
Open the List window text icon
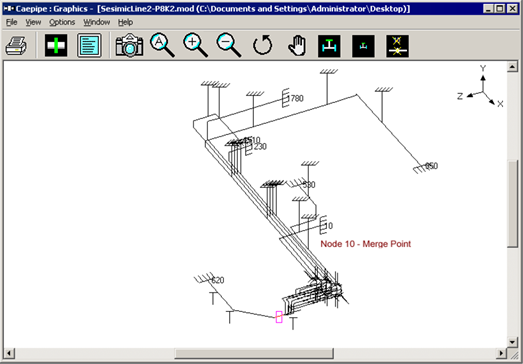click(89, 45)
